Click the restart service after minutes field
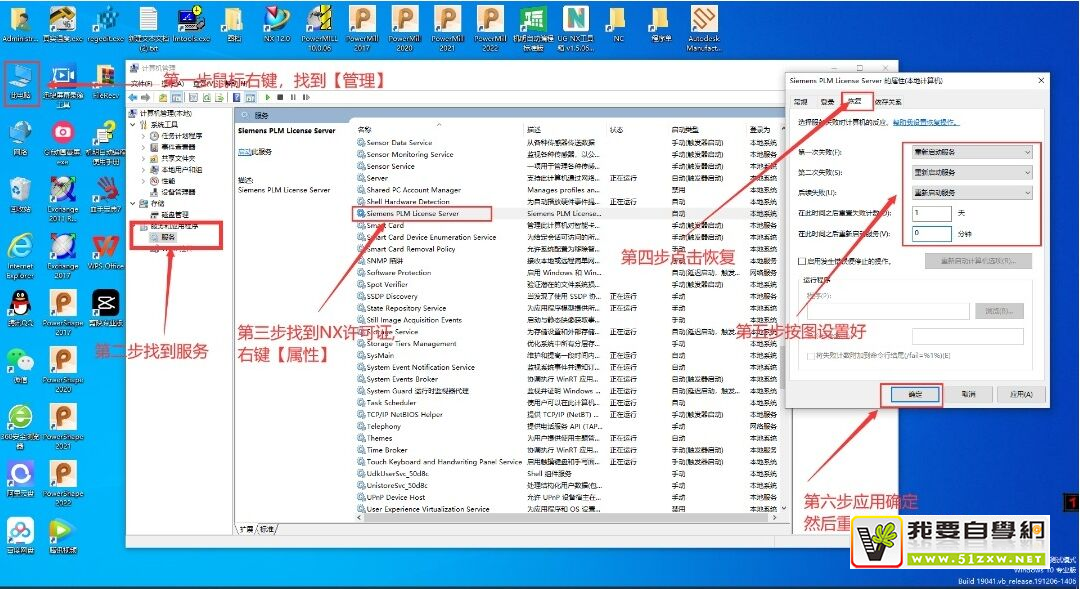1080x589 pixels. (931, 233)
